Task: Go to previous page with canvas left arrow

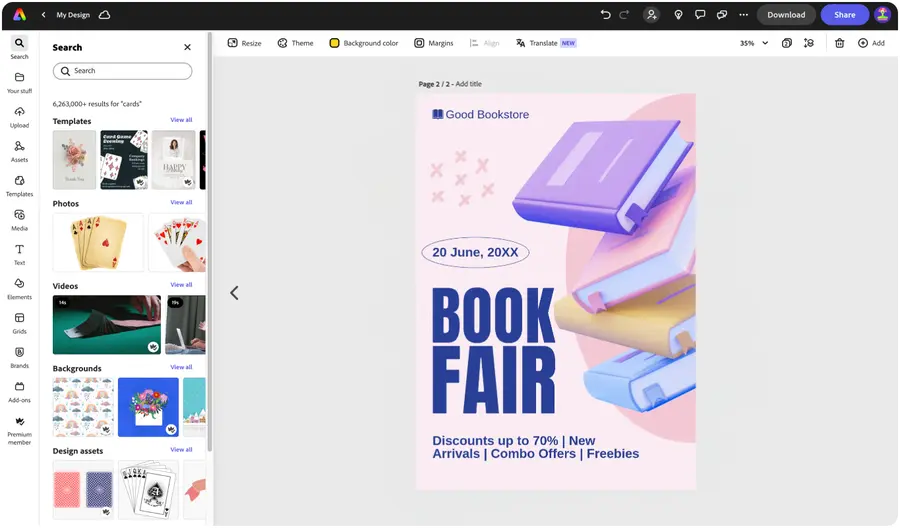Action: click(234, 293)
